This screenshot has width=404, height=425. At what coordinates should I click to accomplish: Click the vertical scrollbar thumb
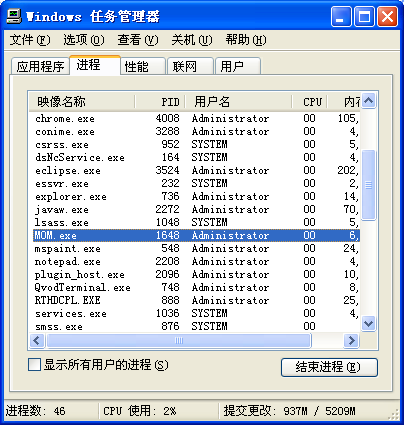click(369, 185)
